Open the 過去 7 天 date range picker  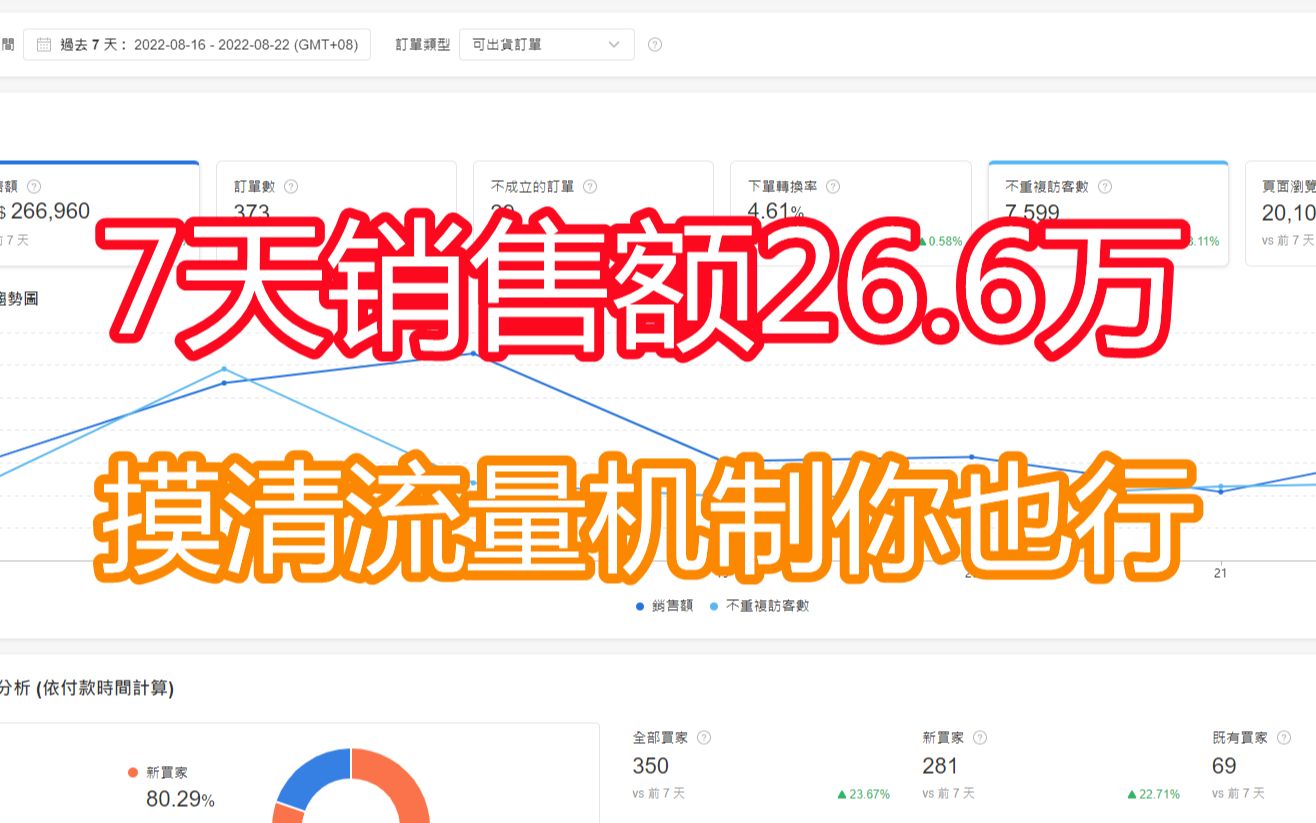click(197, 45)
